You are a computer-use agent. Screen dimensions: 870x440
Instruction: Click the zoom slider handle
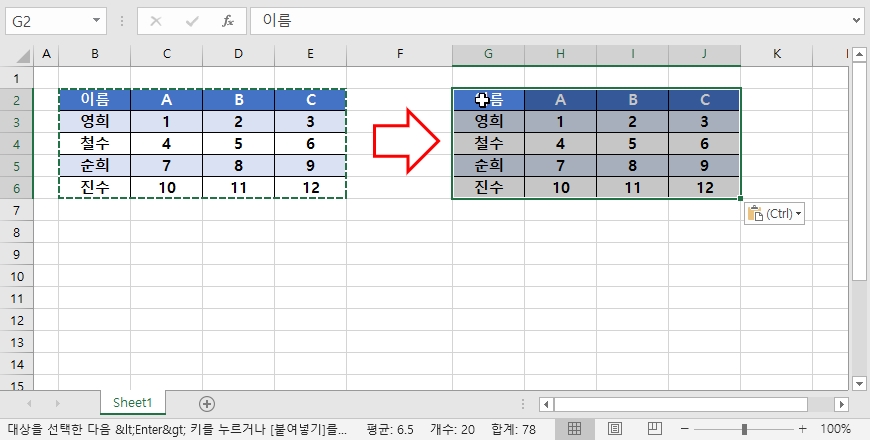click(x=744, y=429)
